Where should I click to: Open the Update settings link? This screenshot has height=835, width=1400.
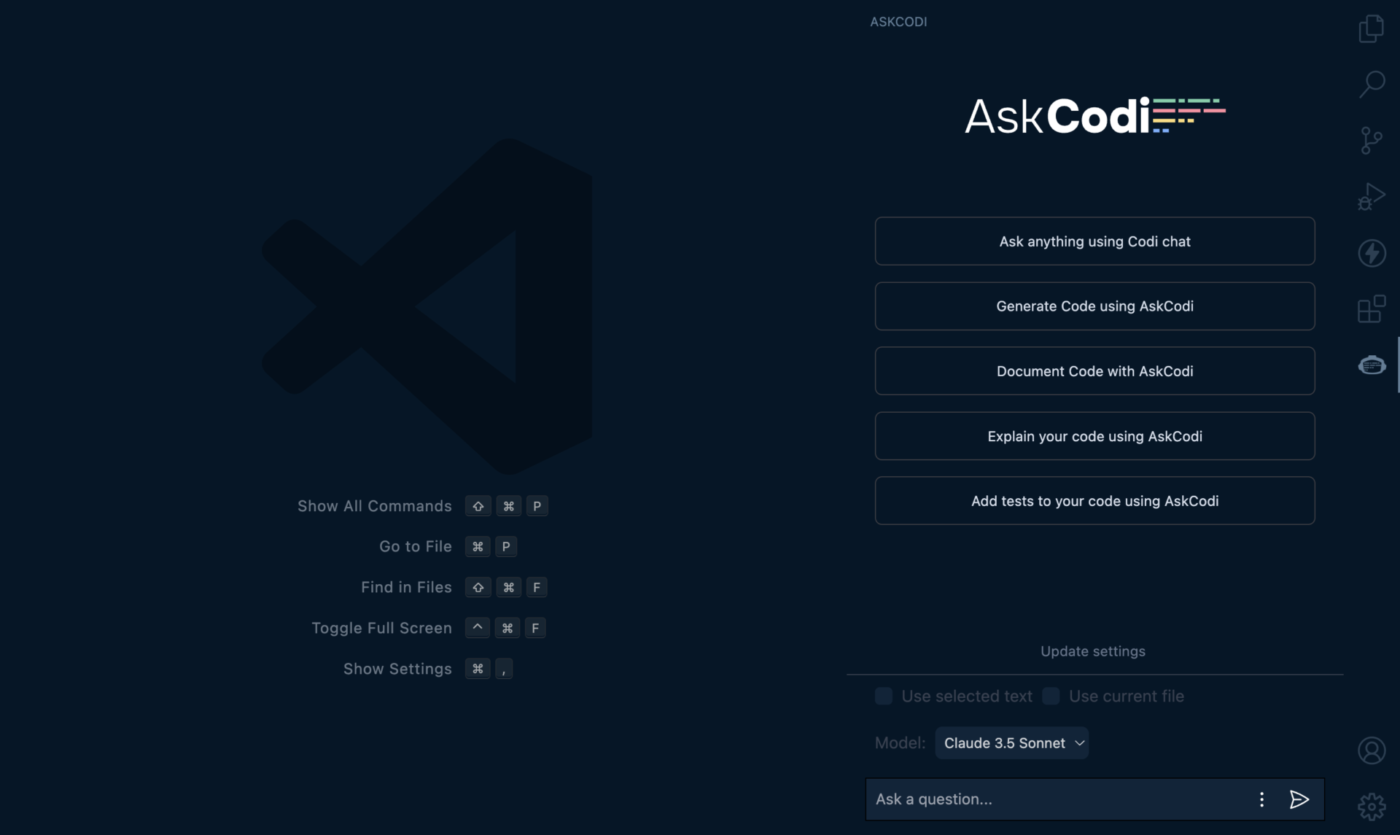[x=1093, y=651]
